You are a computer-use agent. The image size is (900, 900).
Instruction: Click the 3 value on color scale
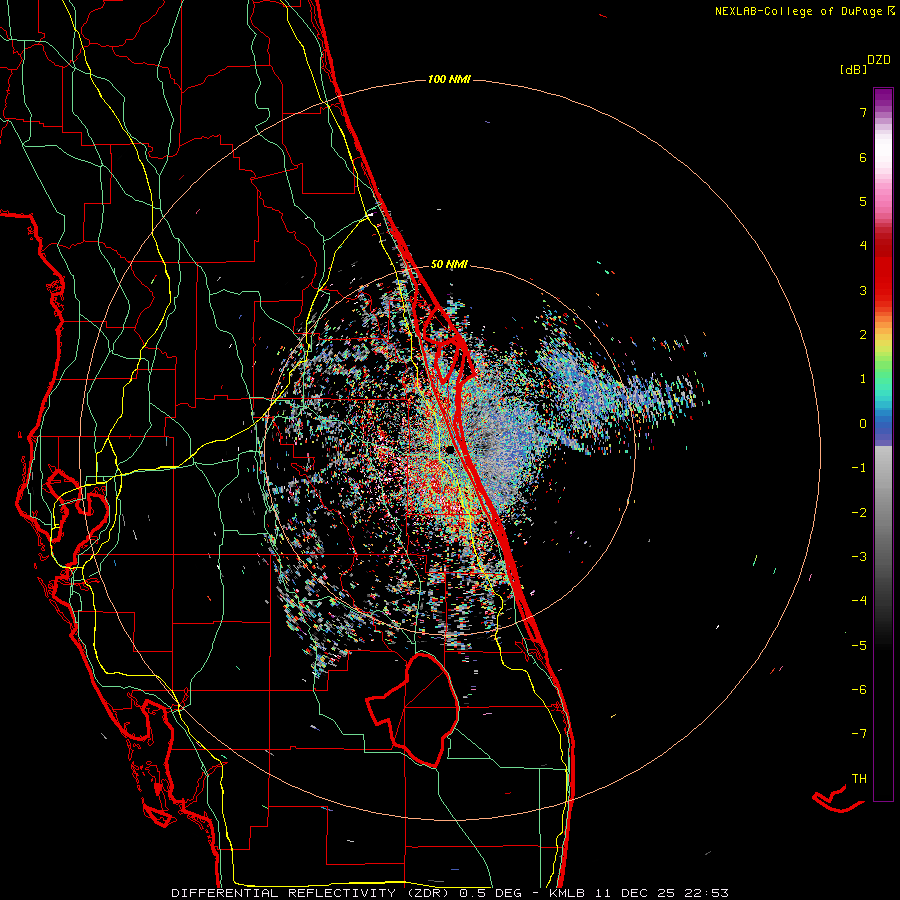point(863,290)
